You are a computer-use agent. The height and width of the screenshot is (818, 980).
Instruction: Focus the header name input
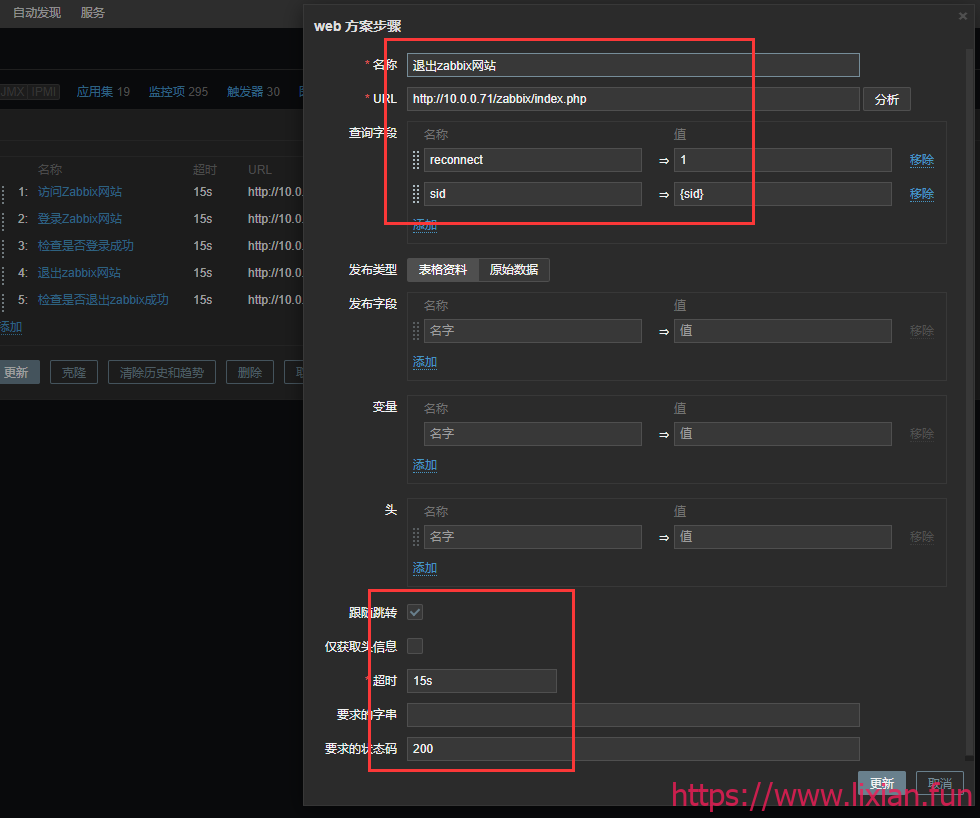pyautogui.click(x=532, y=537)
